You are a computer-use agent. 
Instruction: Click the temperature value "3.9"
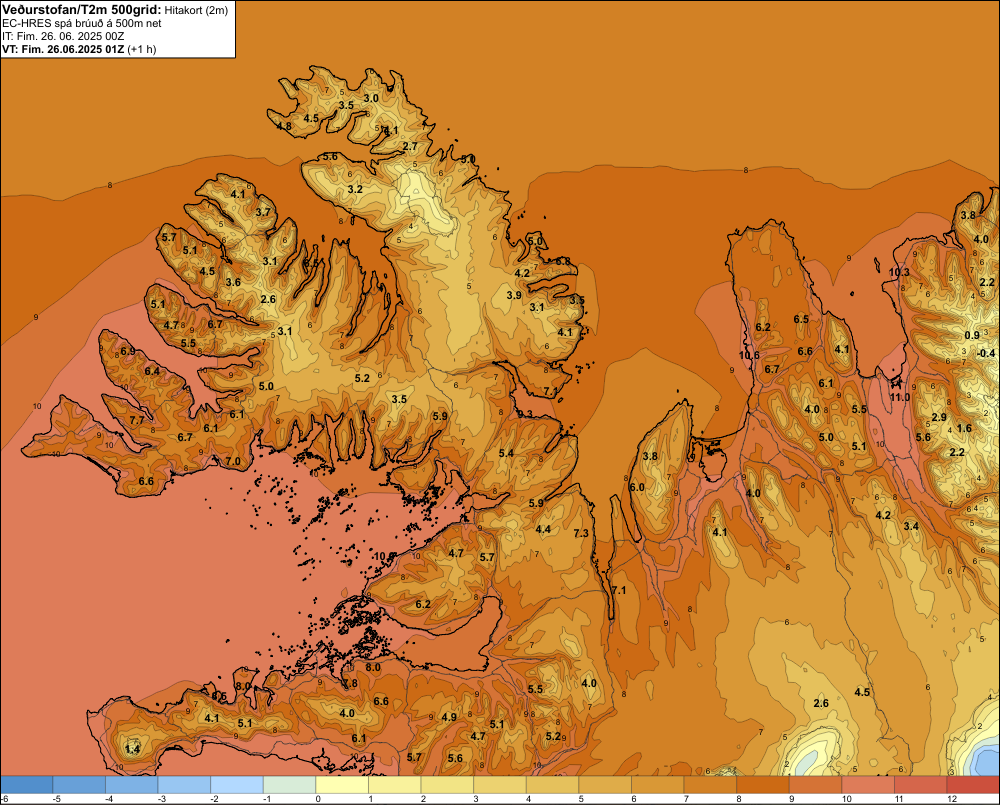pos(514,295)
